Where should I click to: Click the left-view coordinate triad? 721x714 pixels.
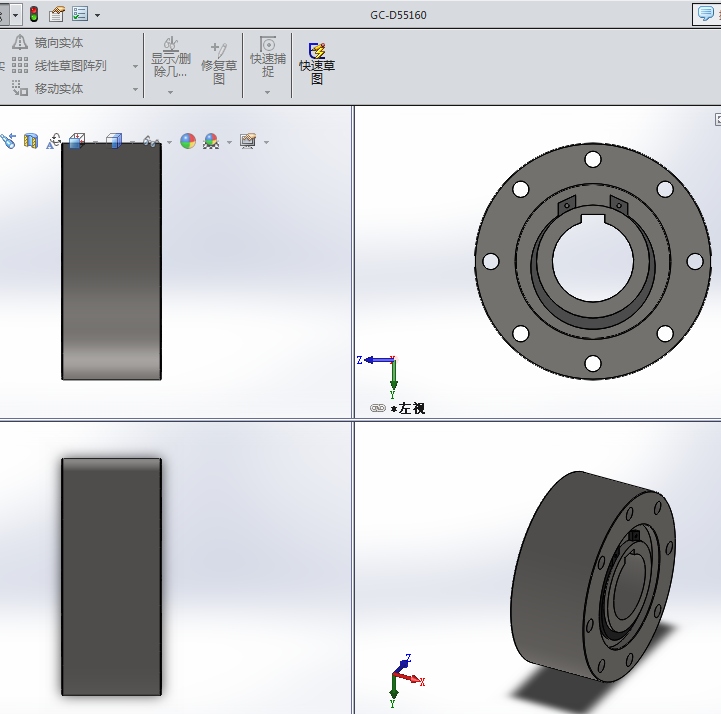[379, 376]
